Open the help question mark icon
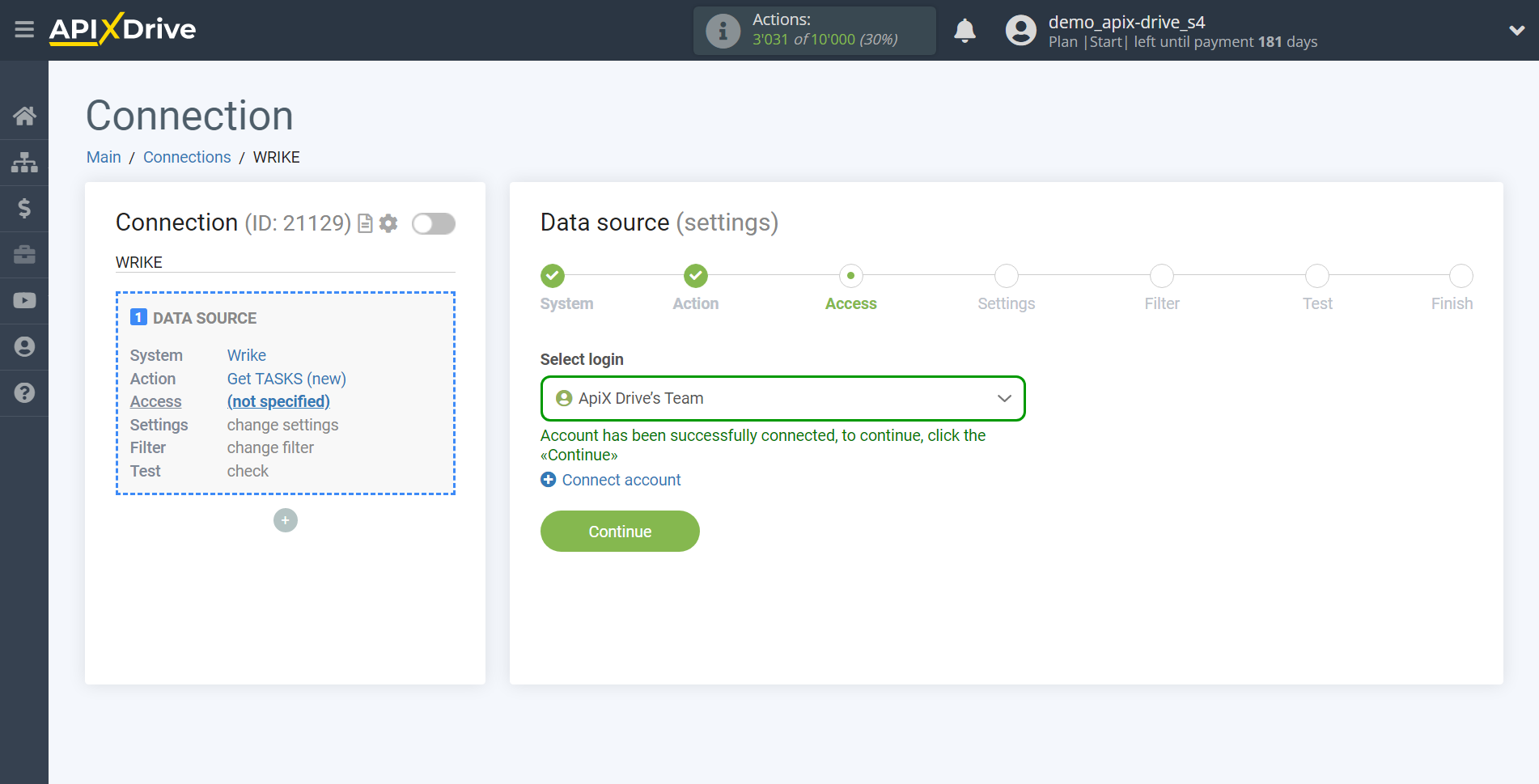This screenshot has width=1539, height=784. point(24,393)
